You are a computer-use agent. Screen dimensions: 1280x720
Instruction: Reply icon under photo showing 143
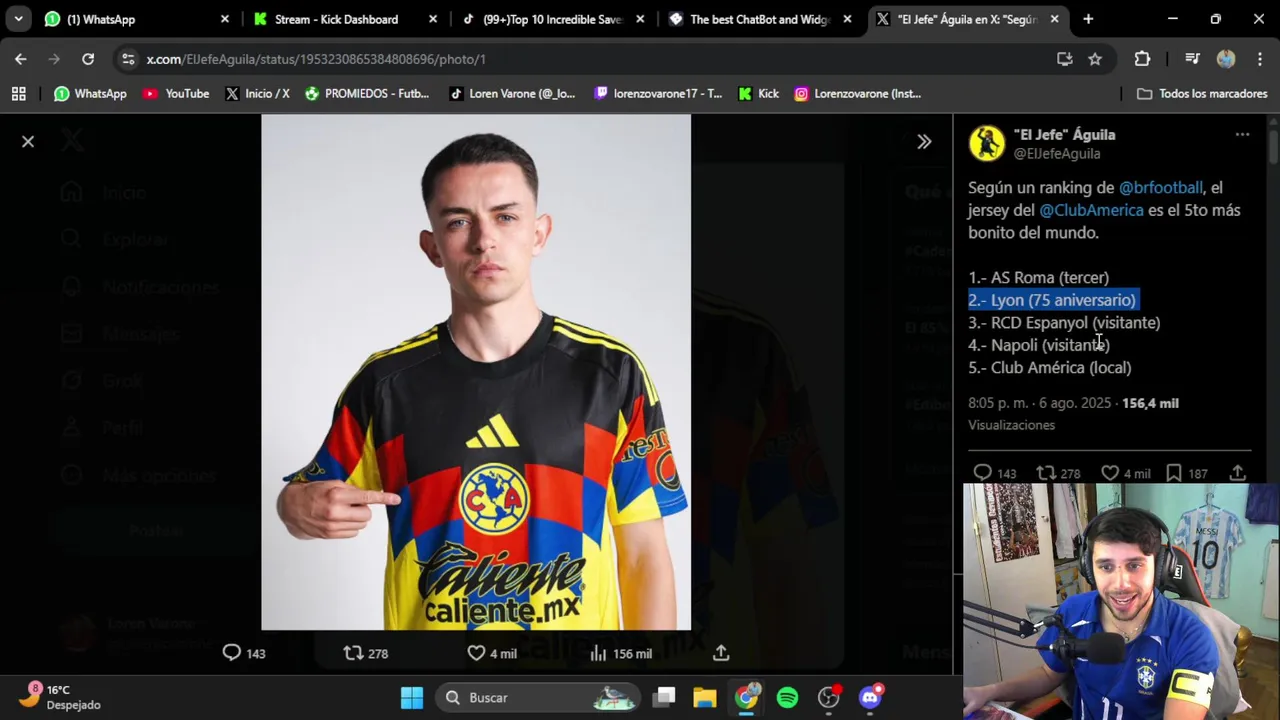(231, 653)
